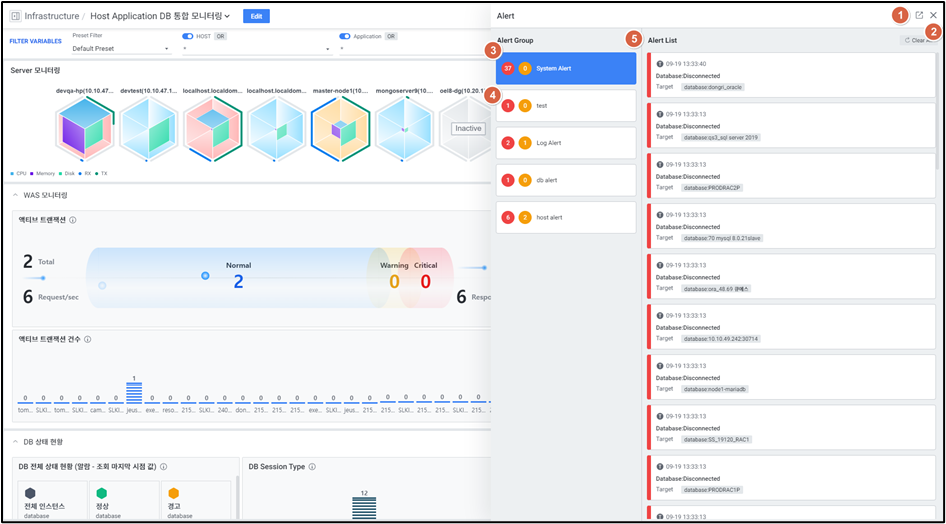Select the Log Alert group

click(x=566, y=143)
